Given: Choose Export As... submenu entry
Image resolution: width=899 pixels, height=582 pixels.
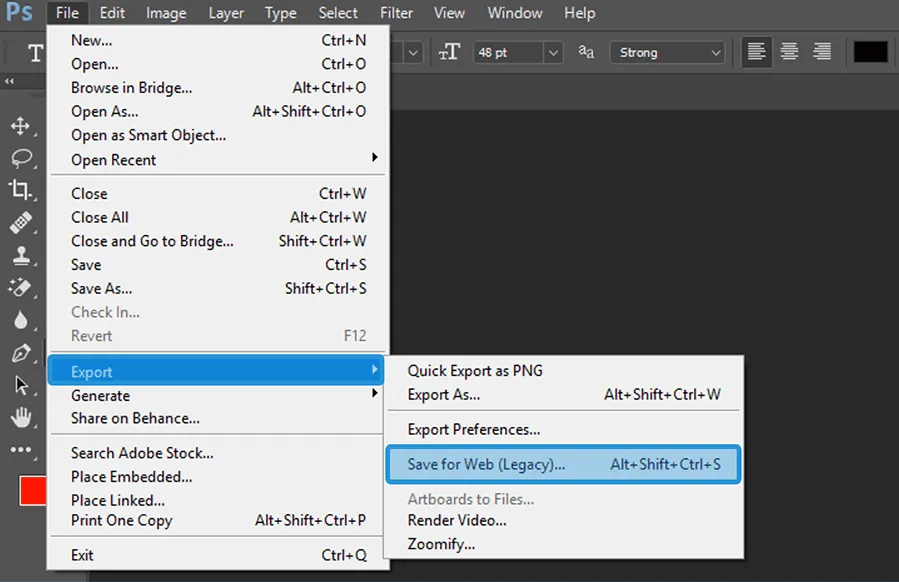Looking at the screenshot, I should (x=564, y=394).
